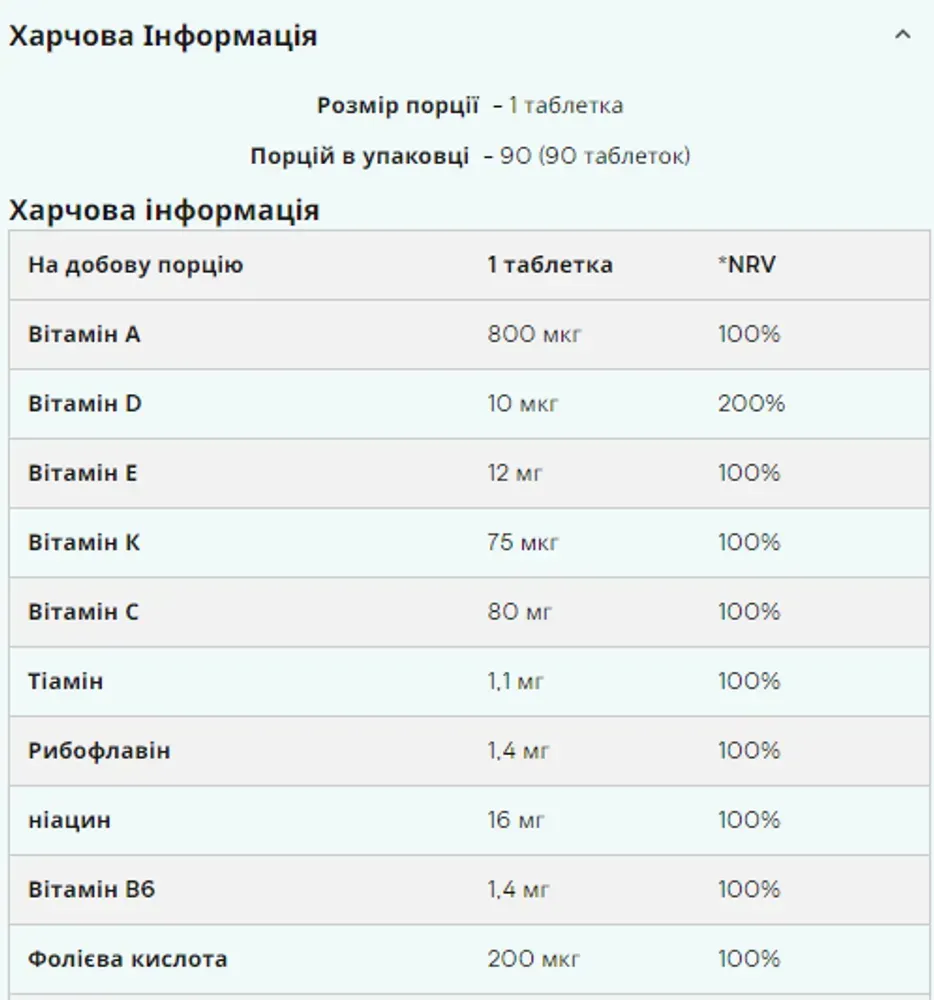Click the Харчова Інформація accordion header
The height and width of the screenshot is (1000, 934).
pos(467,36)
